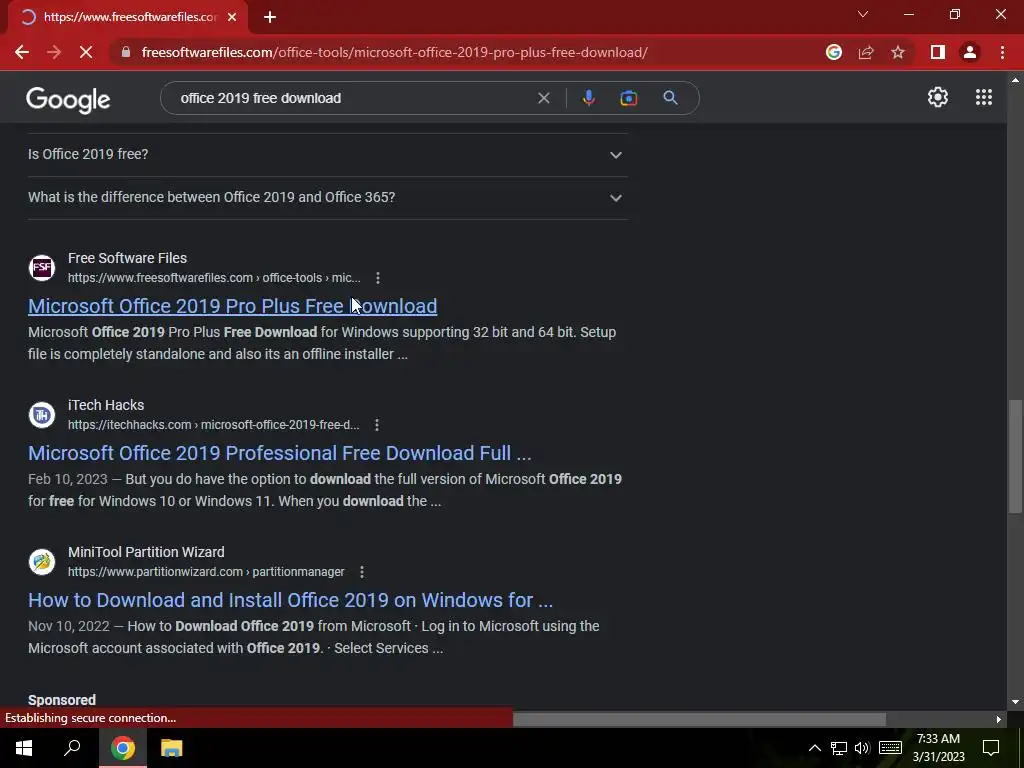Click the forward navigation arrow

[x=54, y=52]
